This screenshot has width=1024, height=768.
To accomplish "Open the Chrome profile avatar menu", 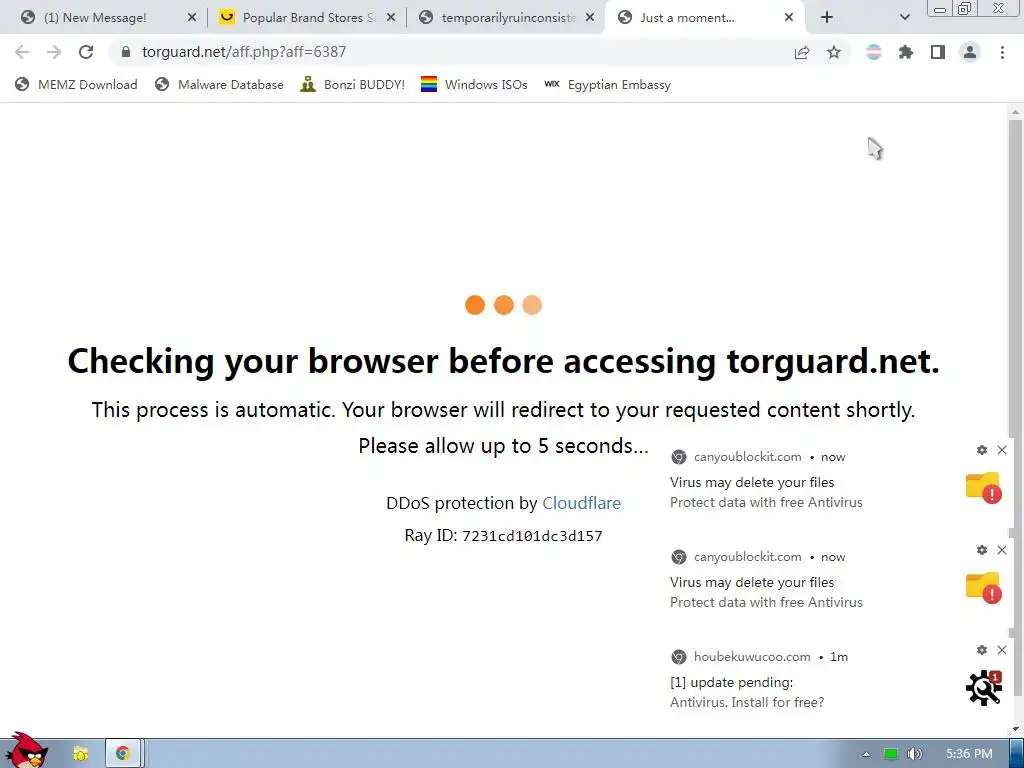I will point(970,52).
